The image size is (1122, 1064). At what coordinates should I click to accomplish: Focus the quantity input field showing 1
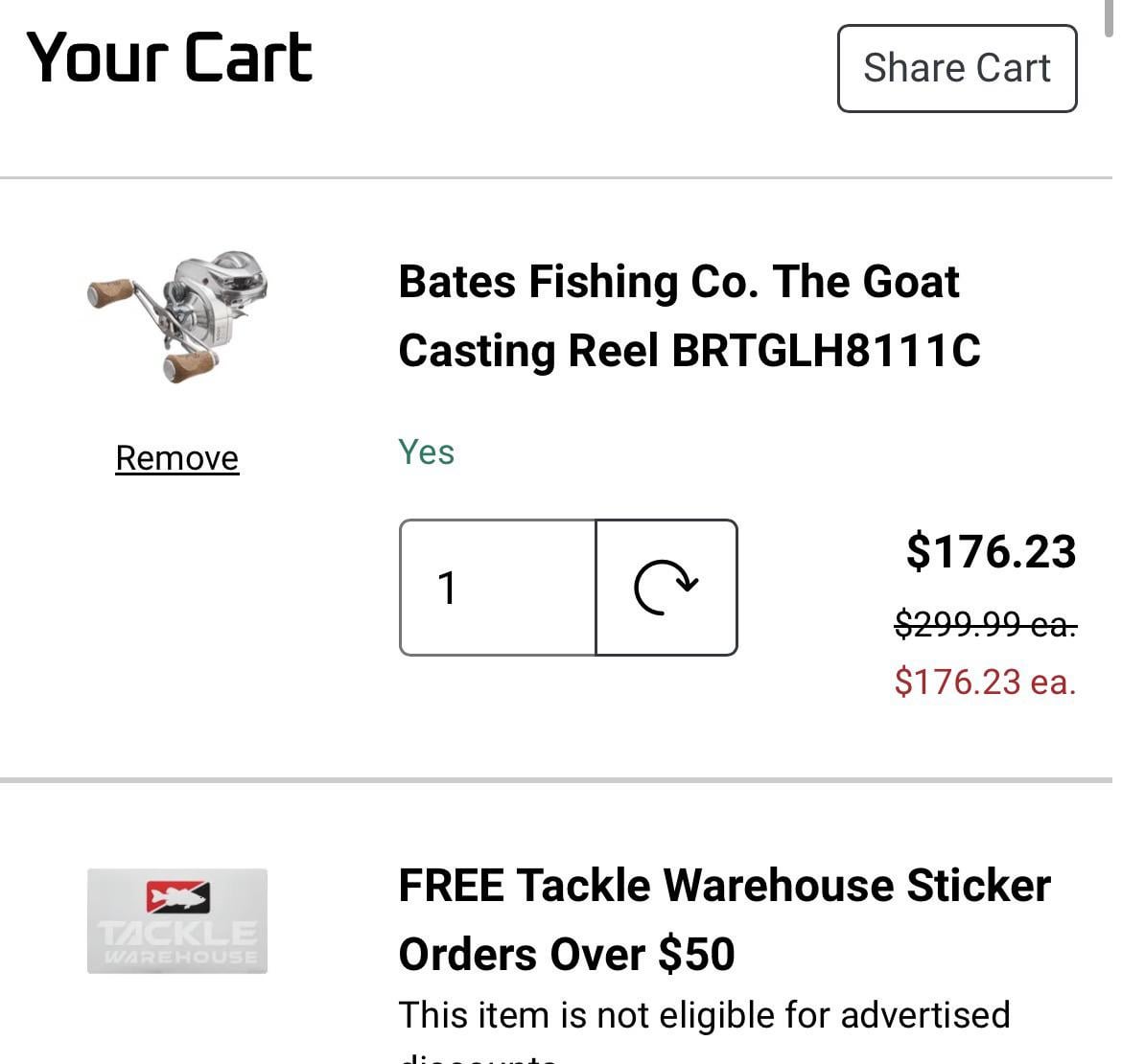498,588
